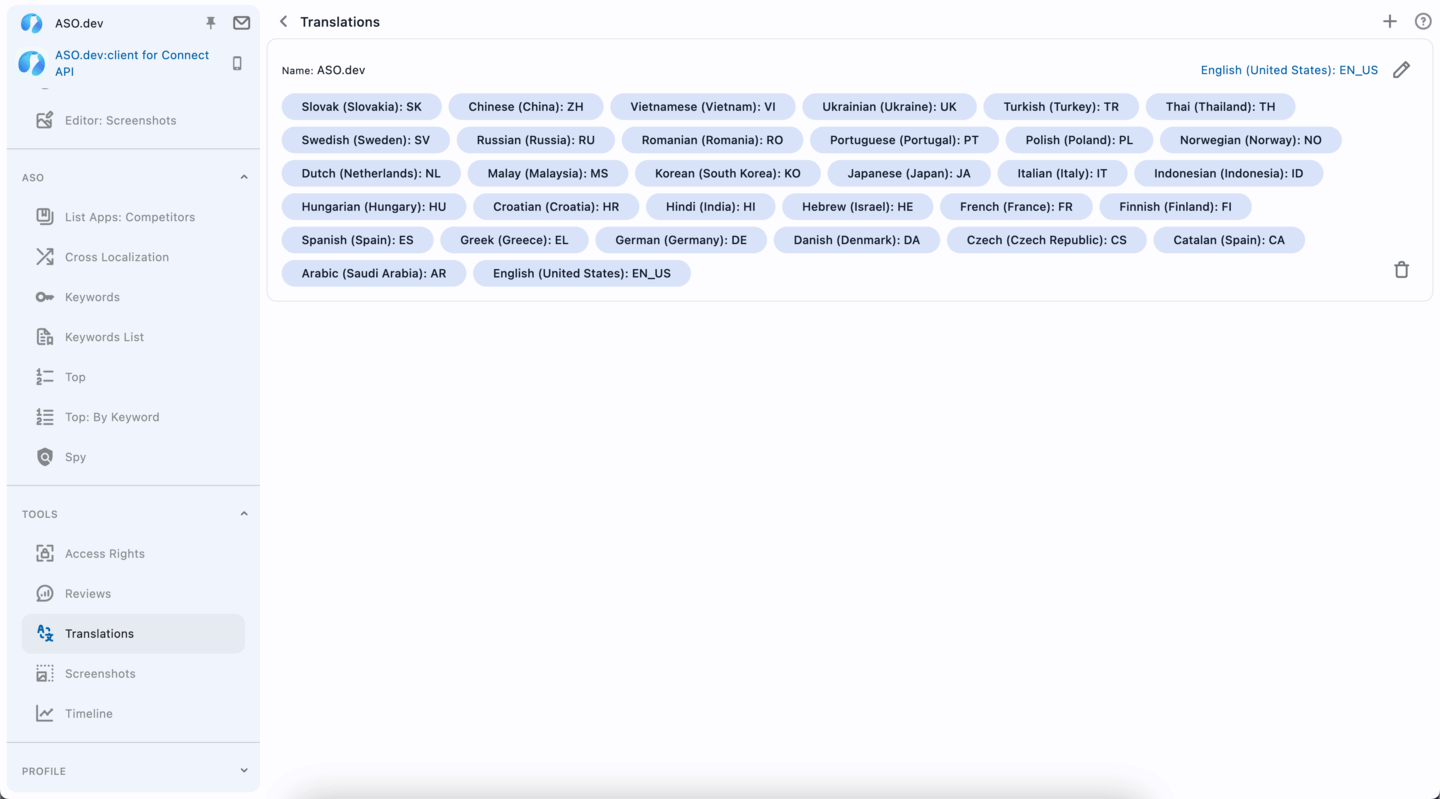Choose Portuguese (Portugal): PT chip

point(904,140)
